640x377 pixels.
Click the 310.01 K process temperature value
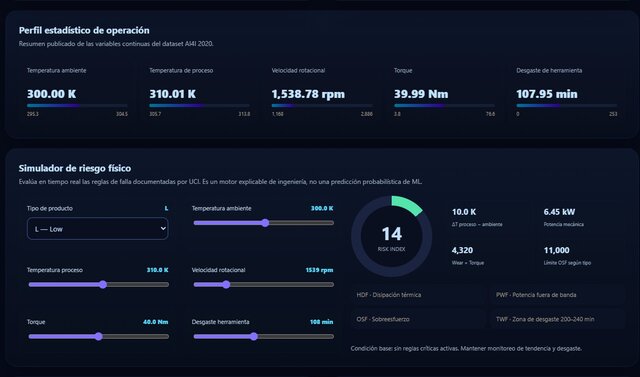[172, 94]
